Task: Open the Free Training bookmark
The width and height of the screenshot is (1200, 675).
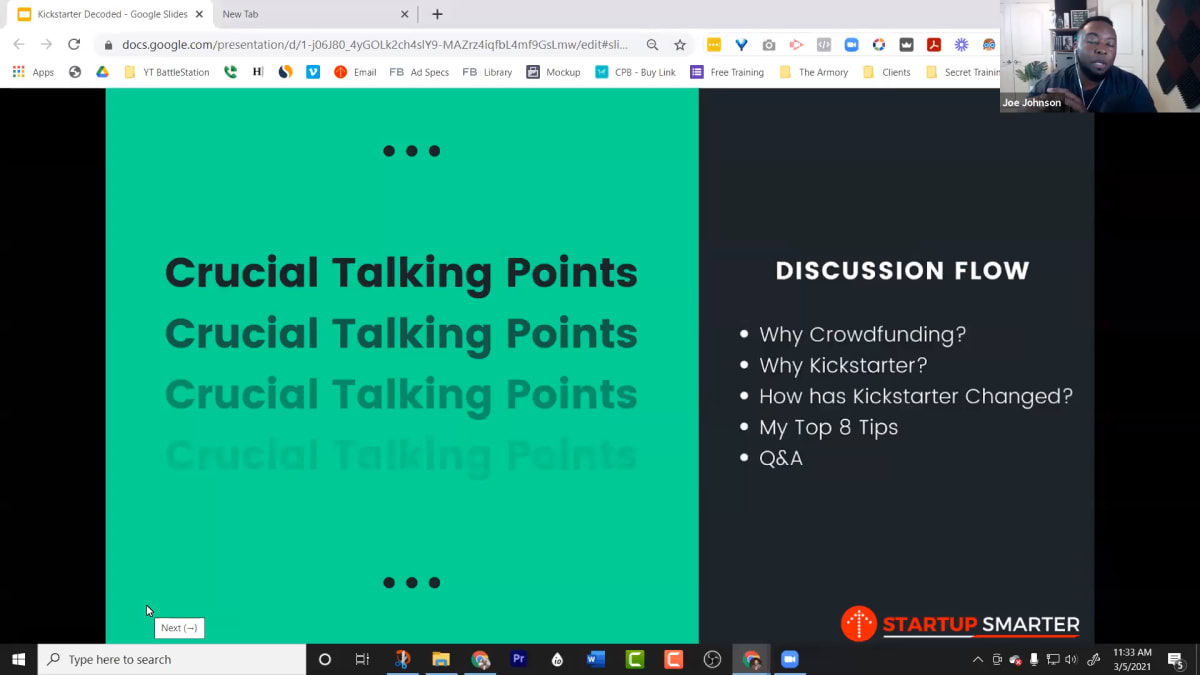Action: [x=727, y=72]
